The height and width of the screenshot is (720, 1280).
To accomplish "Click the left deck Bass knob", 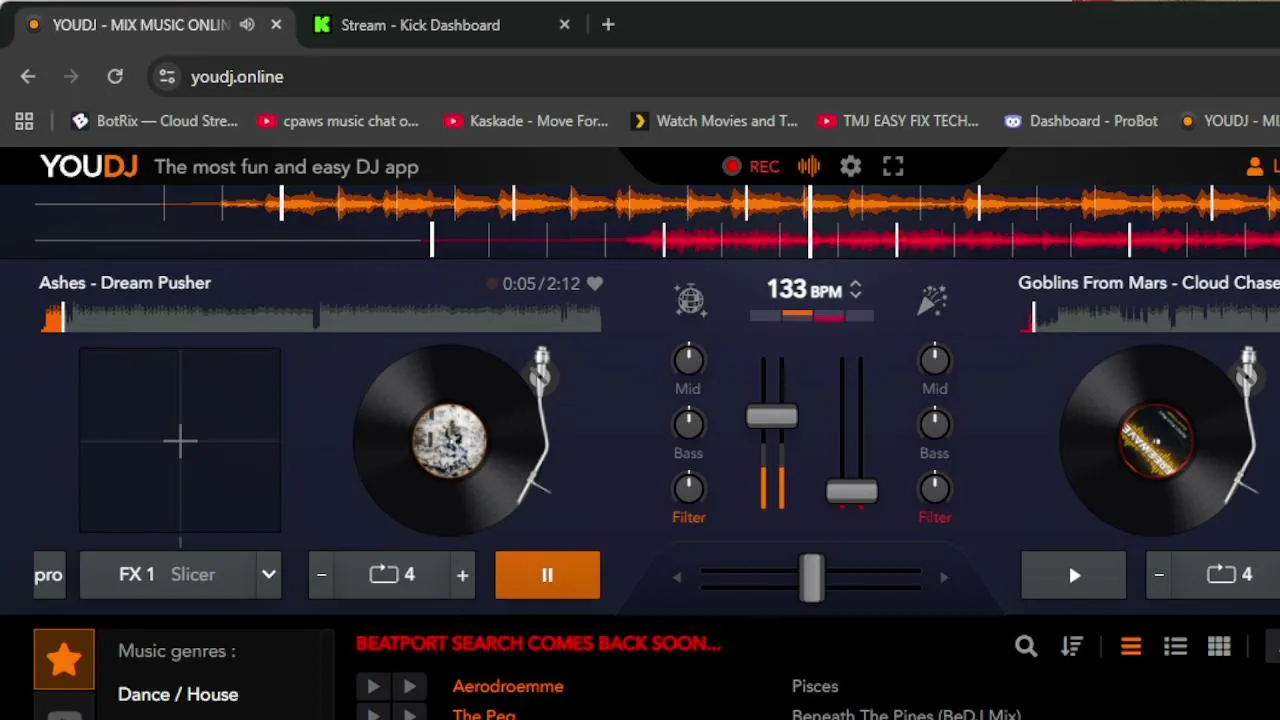I will 688,425.
